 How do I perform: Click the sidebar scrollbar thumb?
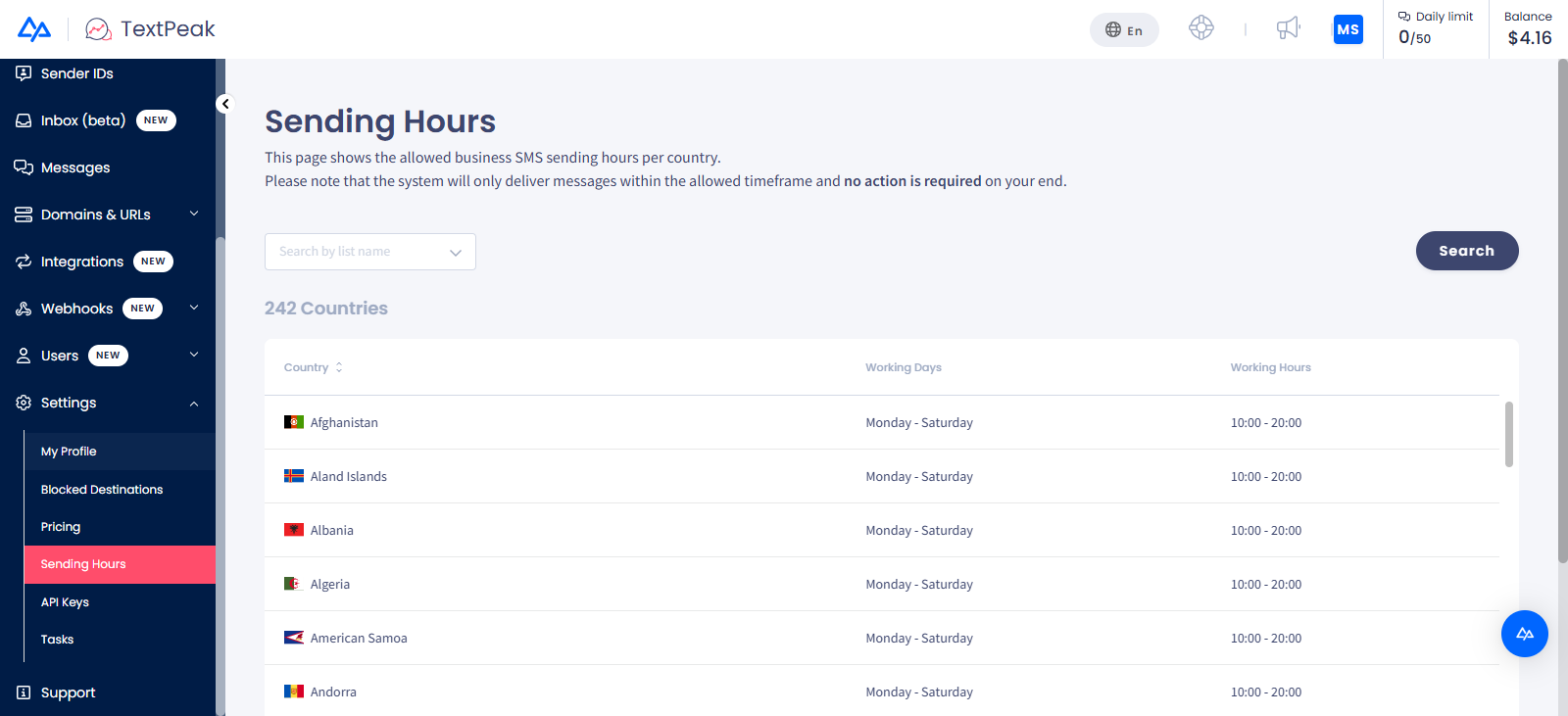pos(220,476)
